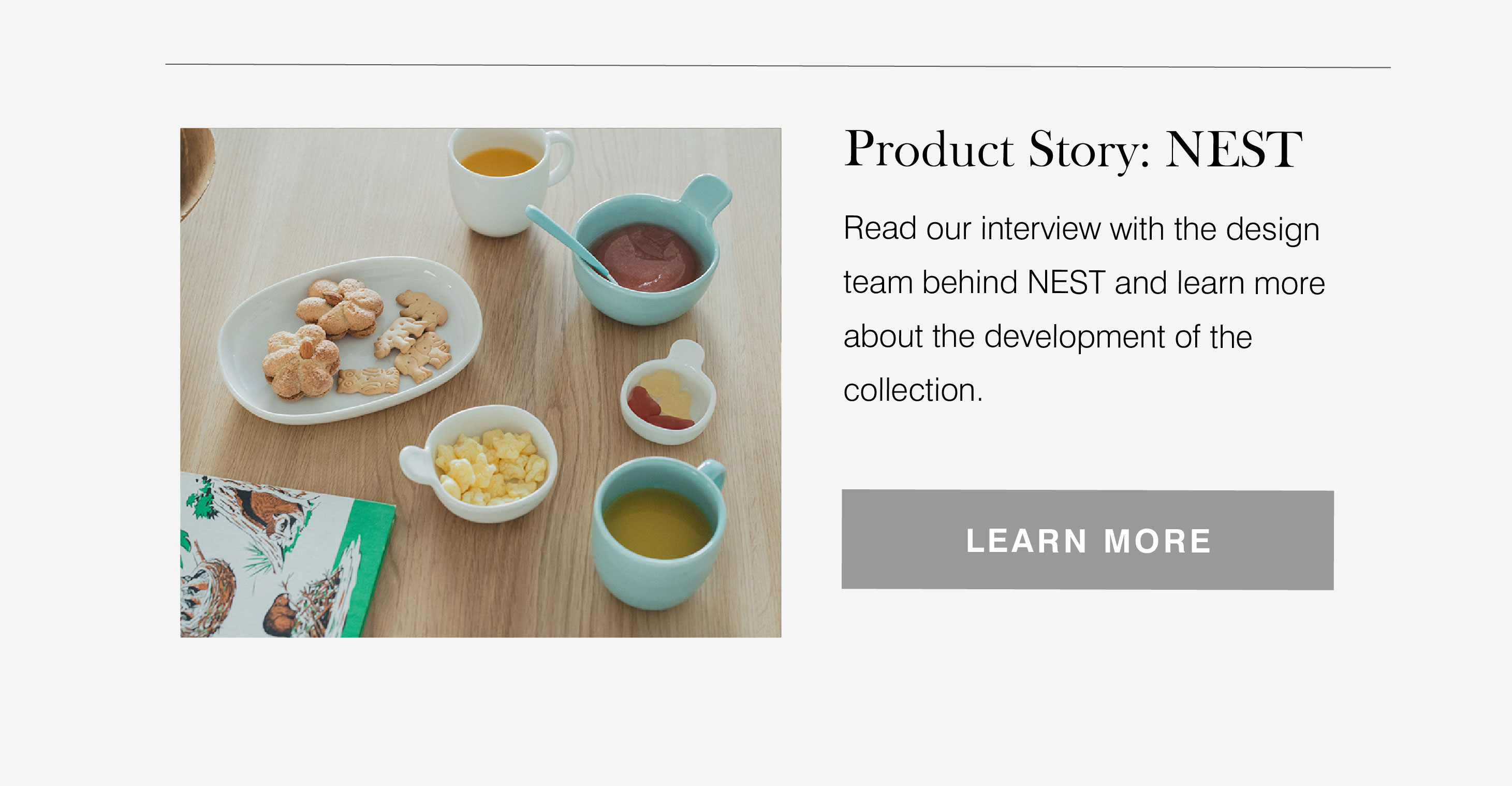The image size is (1512, 786).
Task: Click the horizontal divider line above the section
Action: tap(777, 66)
